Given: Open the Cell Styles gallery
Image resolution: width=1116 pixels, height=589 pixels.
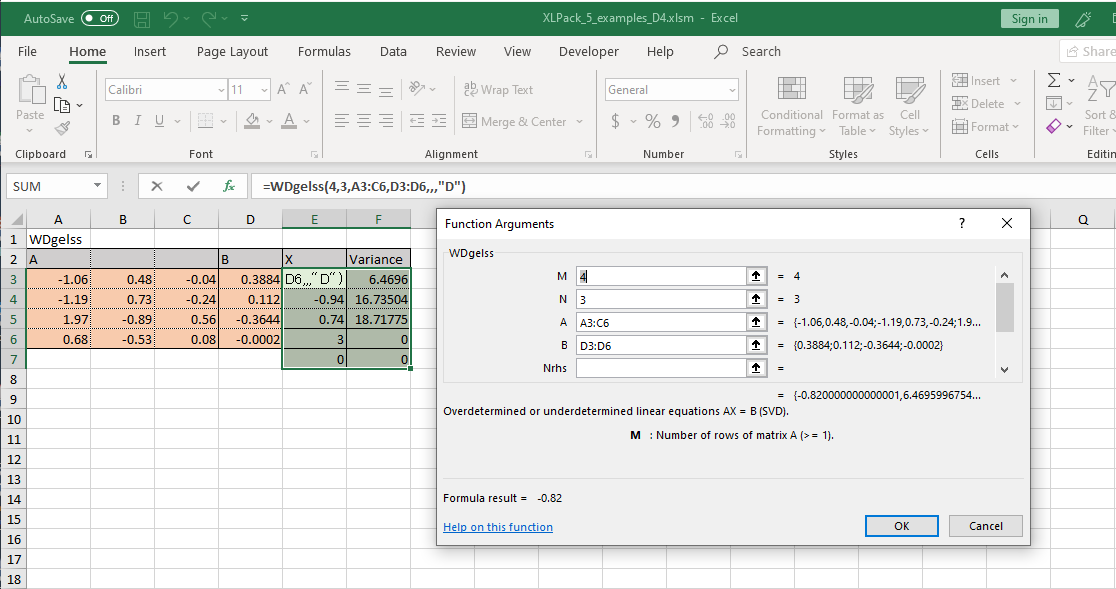Looking at the screenshot, I should [909, 107].
